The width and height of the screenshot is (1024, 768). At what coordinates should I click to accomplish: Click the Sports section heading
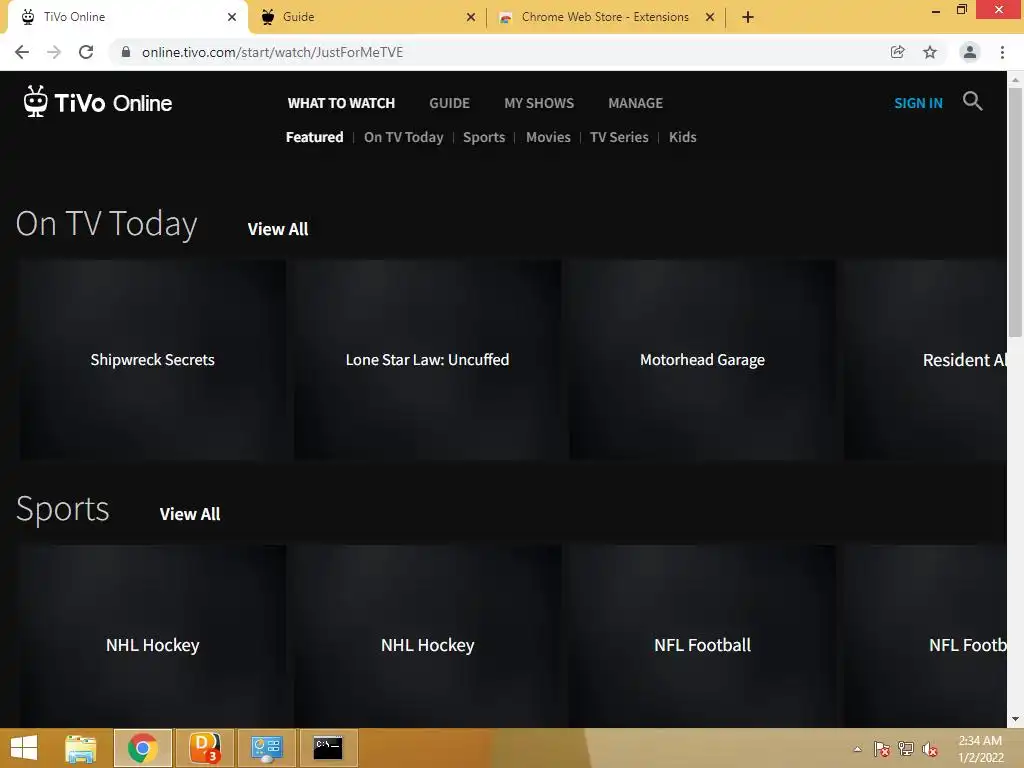click(63, 509)
